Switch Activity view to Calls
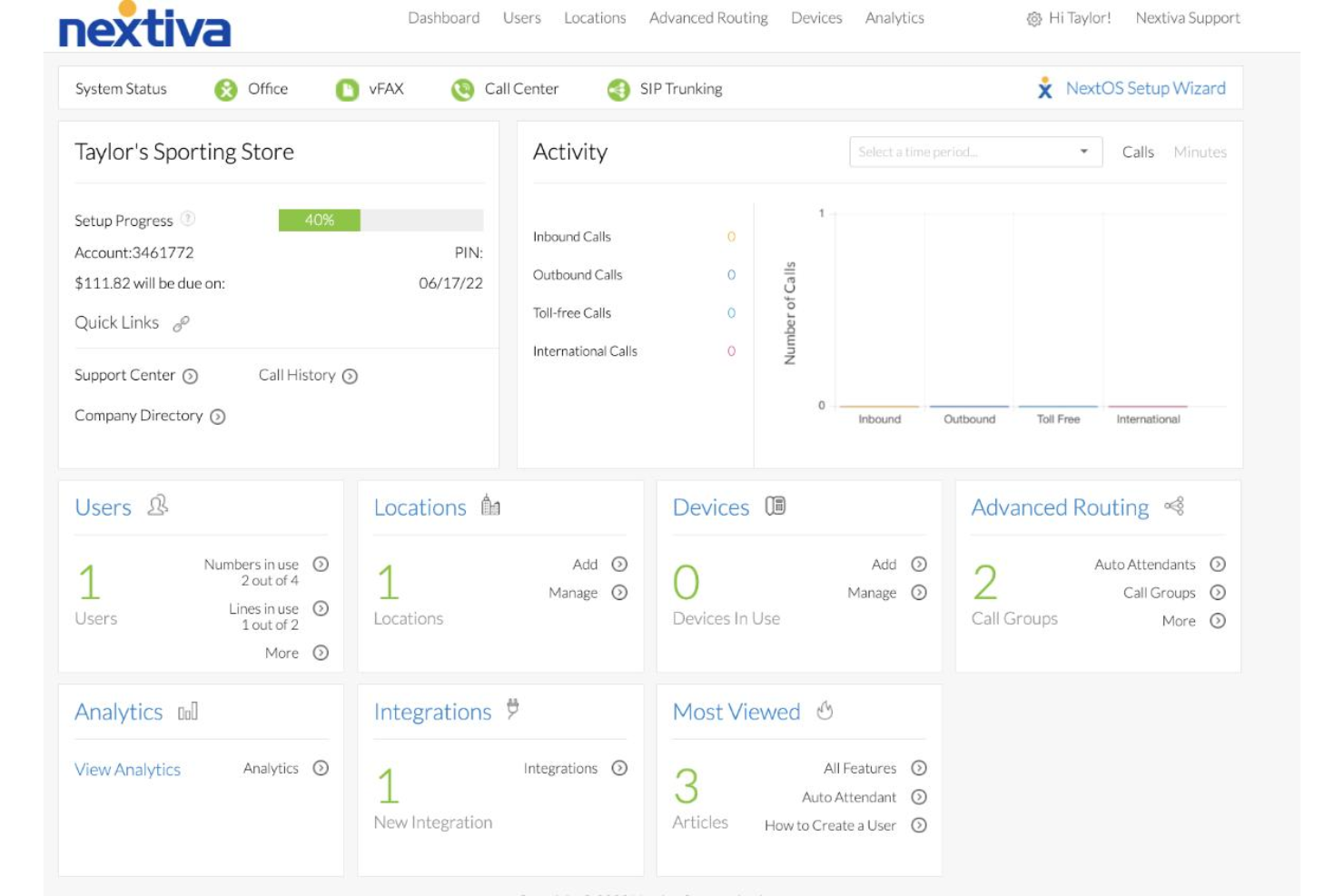The image size is (1344, 896). click(x=1138, y=153)
